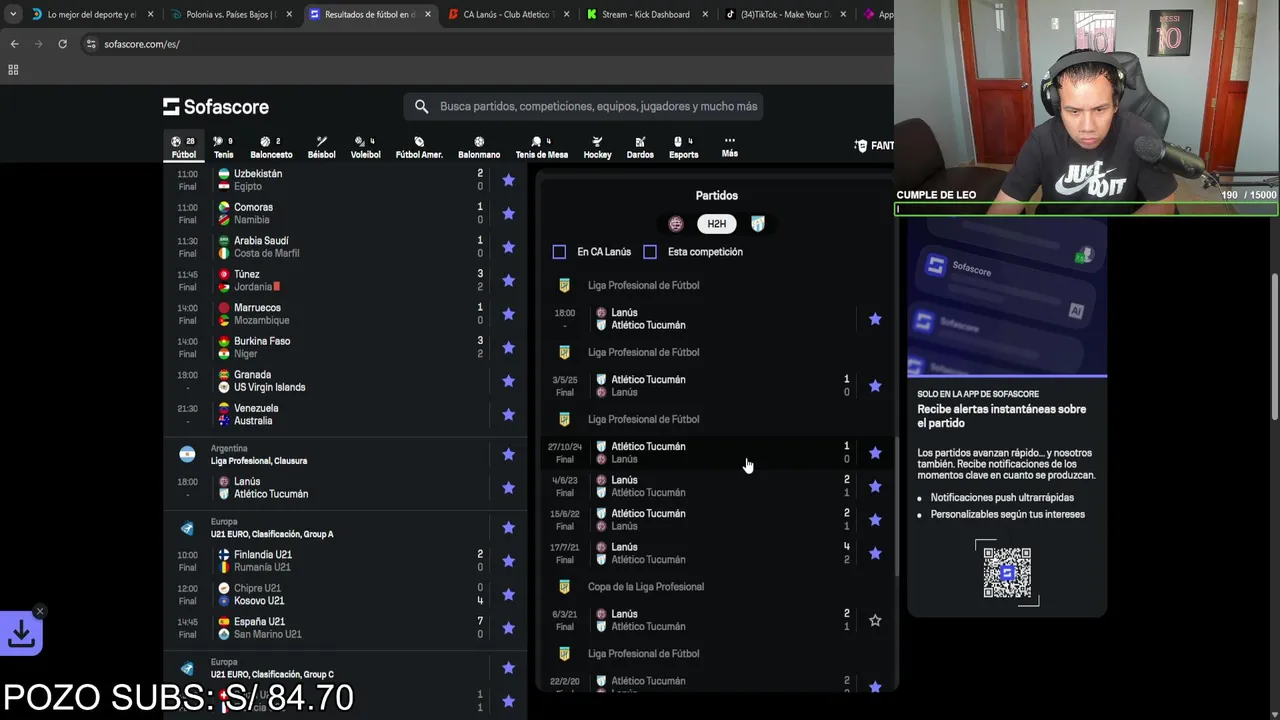
Task: Check the Esta competición checkbox
Action: [x=650, y=252]
